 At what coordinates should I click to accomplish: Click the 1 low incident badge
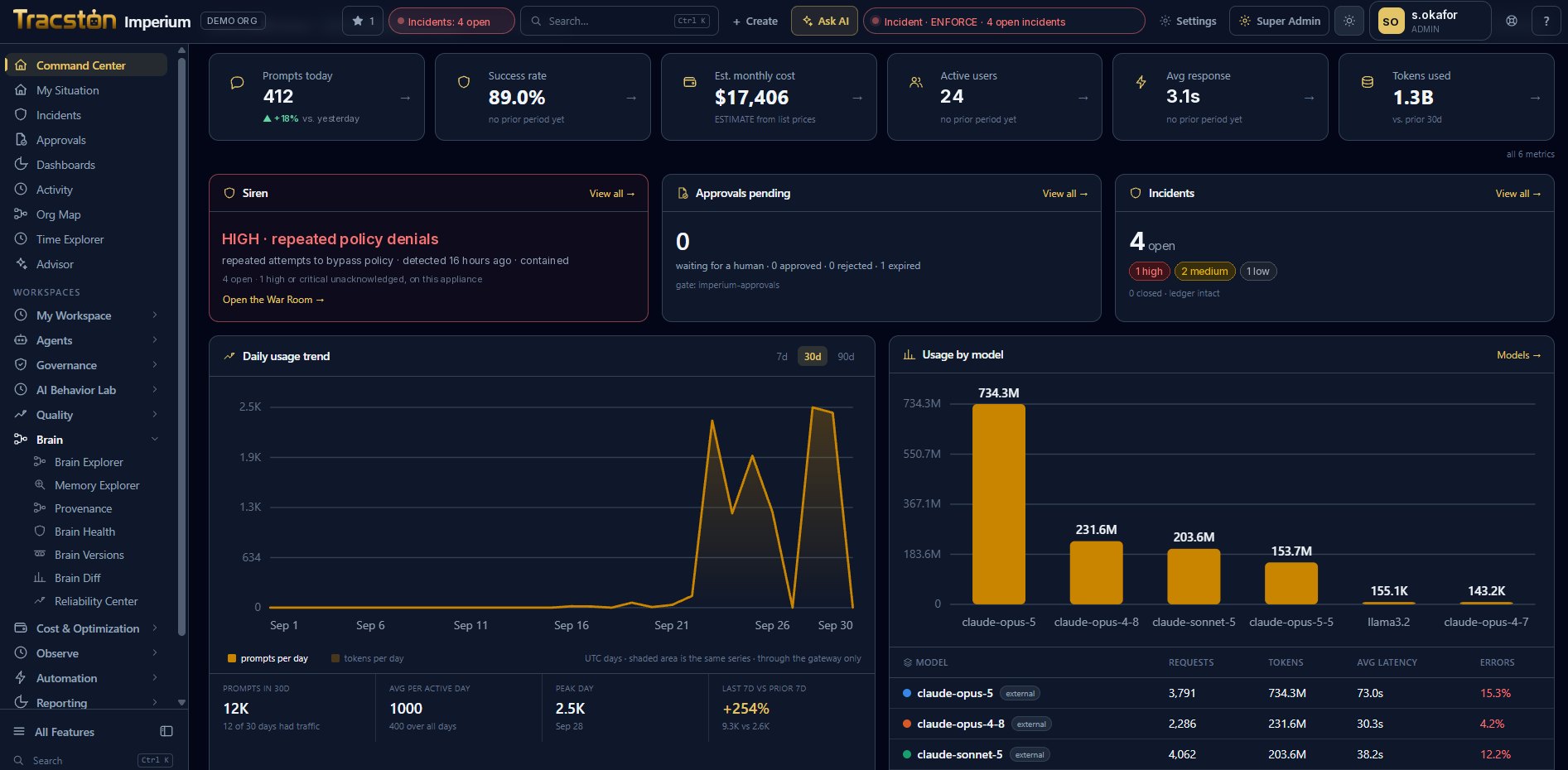click(x=1258, y=271)
